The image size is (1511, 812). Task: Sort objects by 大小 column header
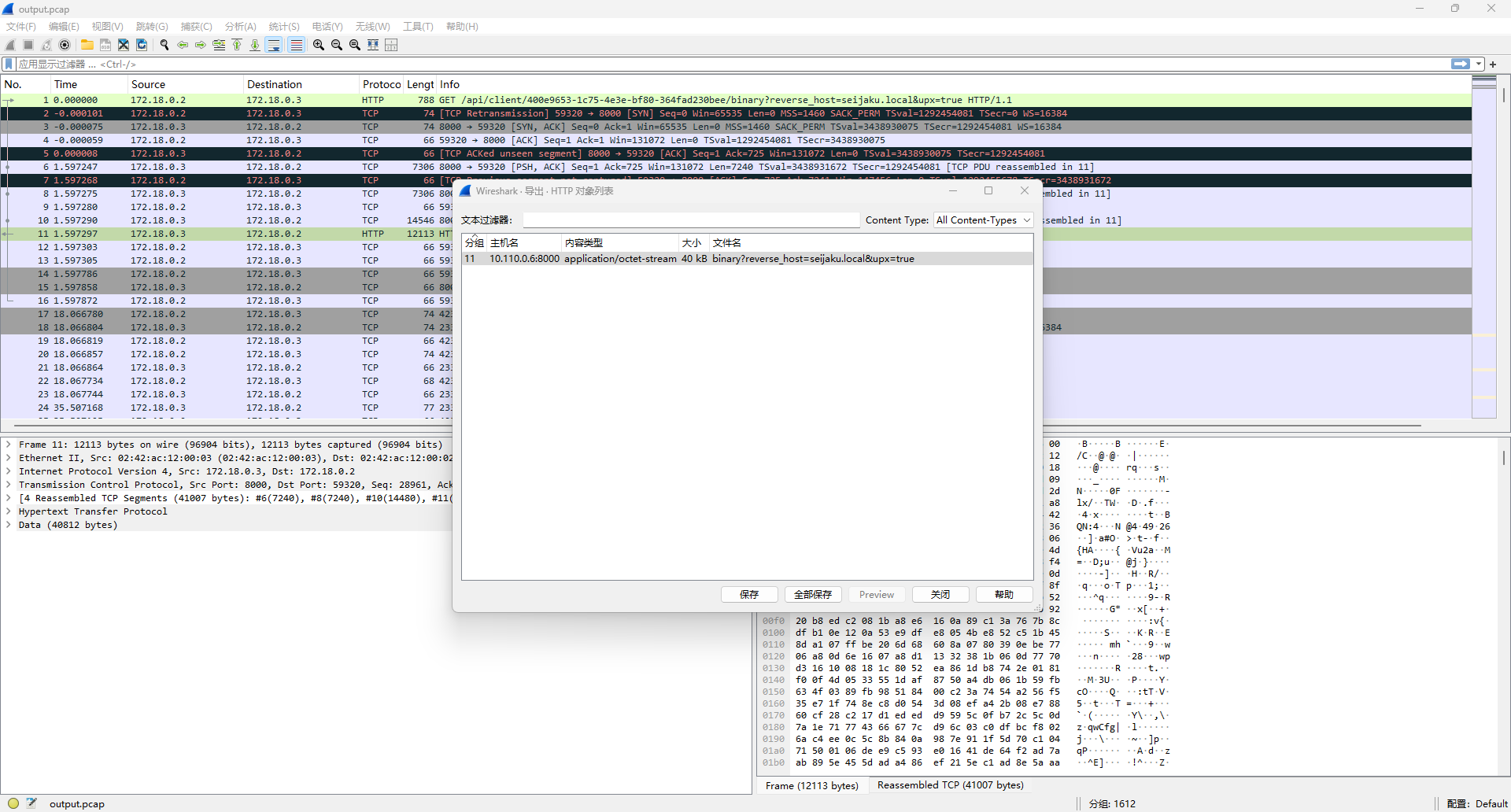click(694, 243)
